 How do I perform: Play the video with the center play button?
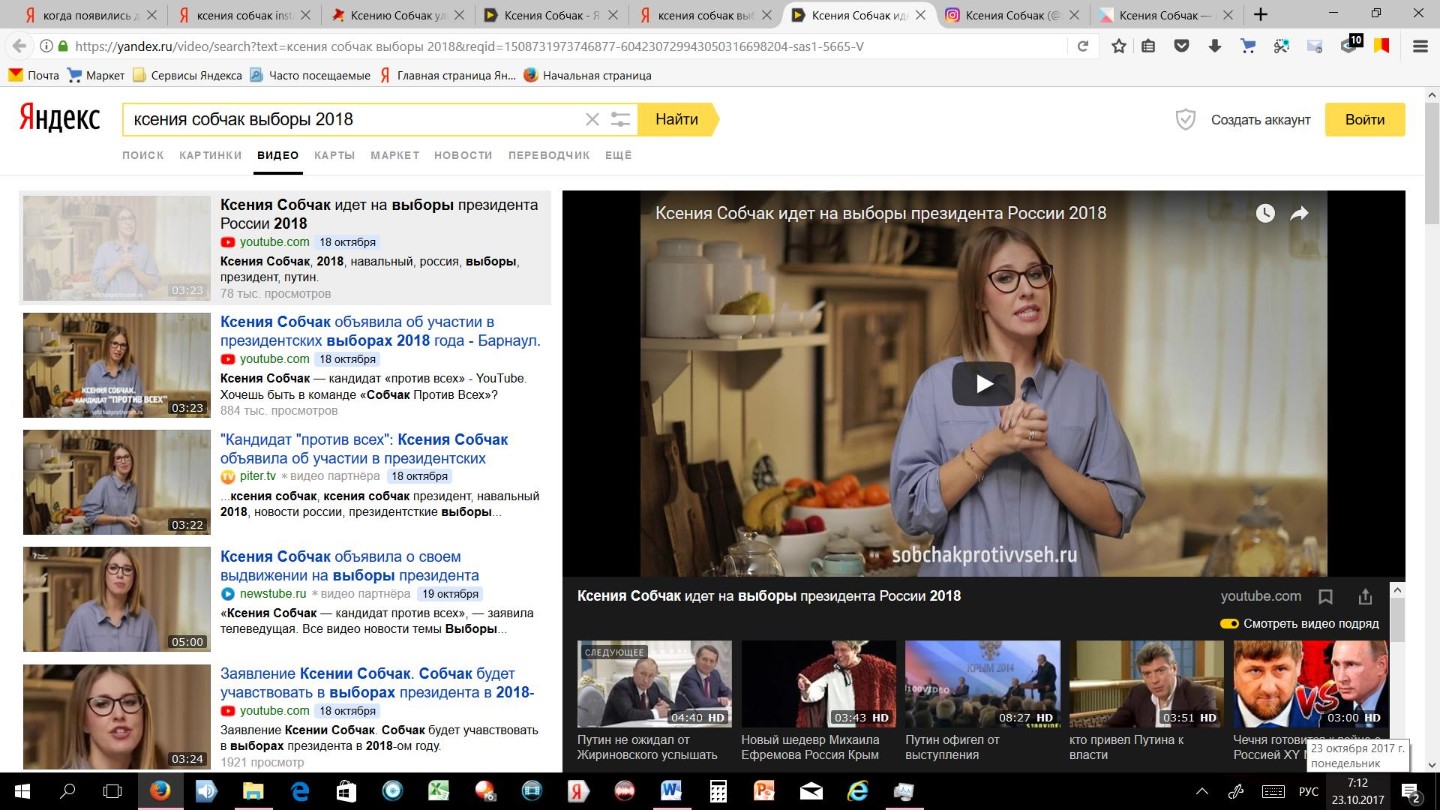(x=983, y=383)
